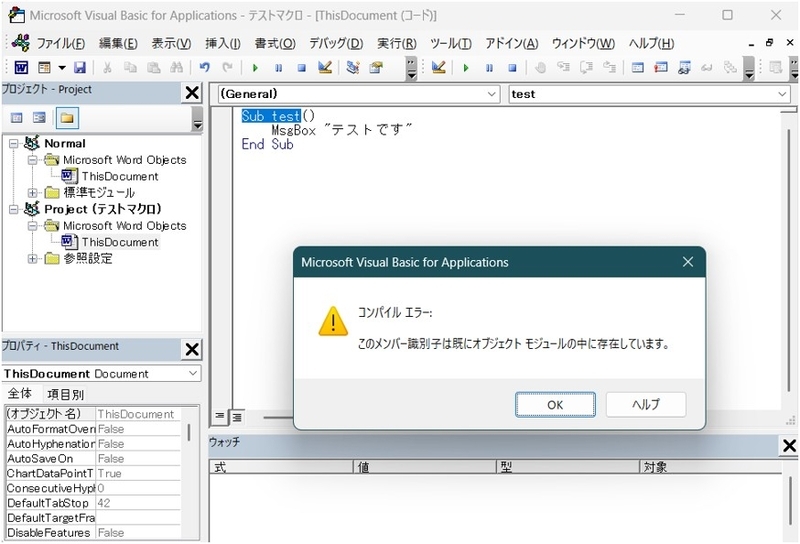Collapse Project (テストマクロ) tree node

point(14,209)
